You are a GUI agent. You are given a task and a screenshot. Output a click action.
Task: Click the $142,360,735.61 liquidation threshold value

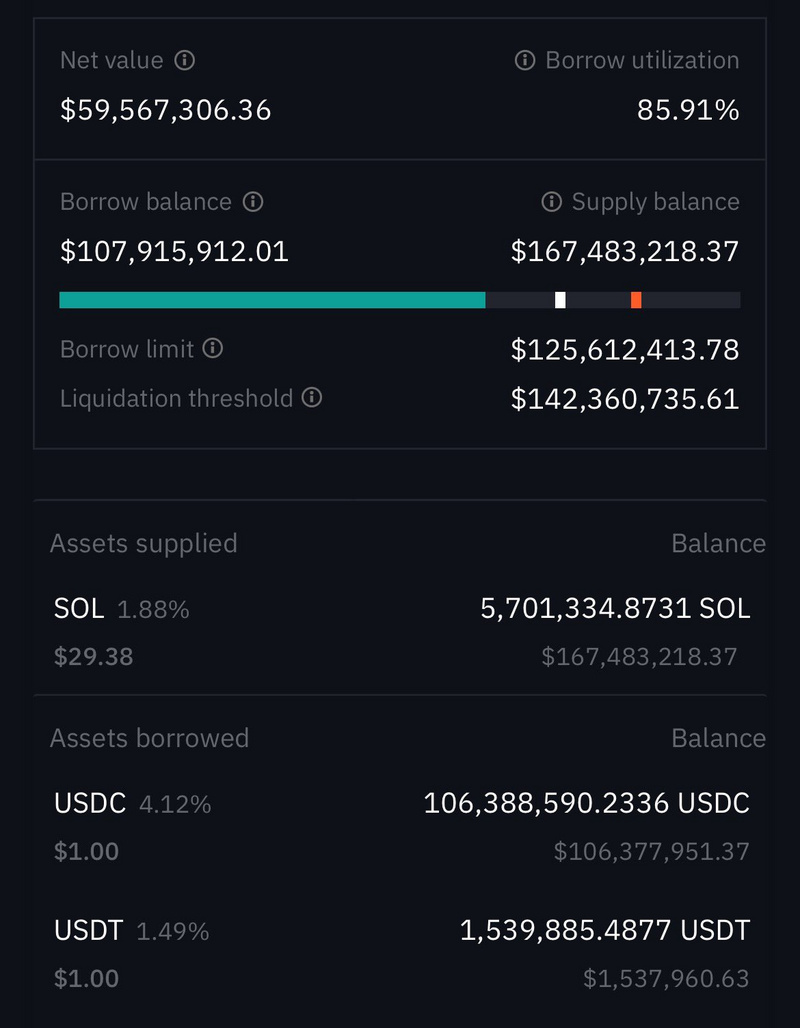625,399
